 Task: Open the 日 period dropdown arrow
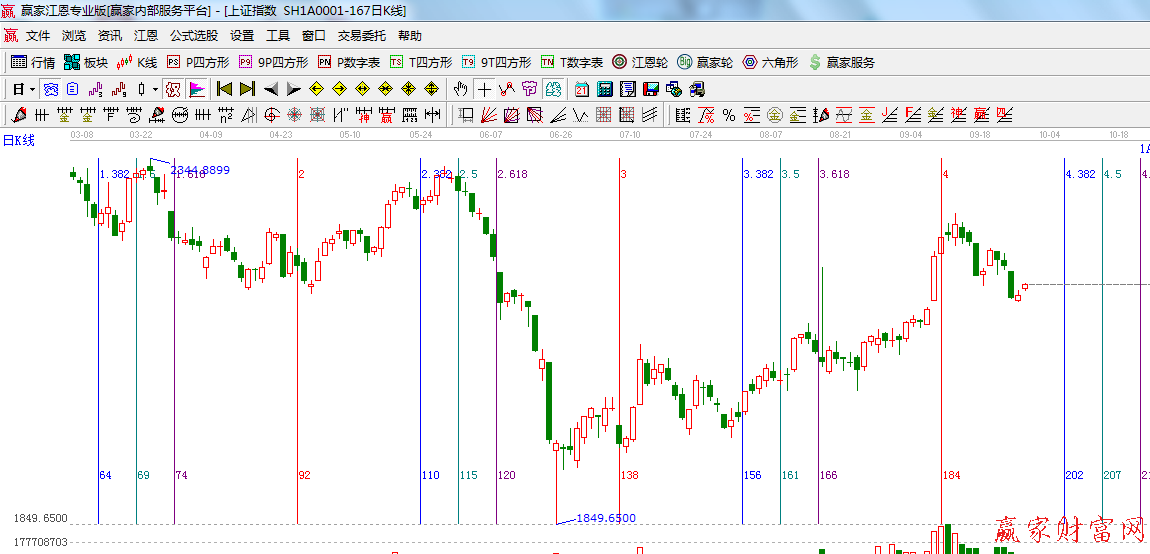click(x=32, y=89)
